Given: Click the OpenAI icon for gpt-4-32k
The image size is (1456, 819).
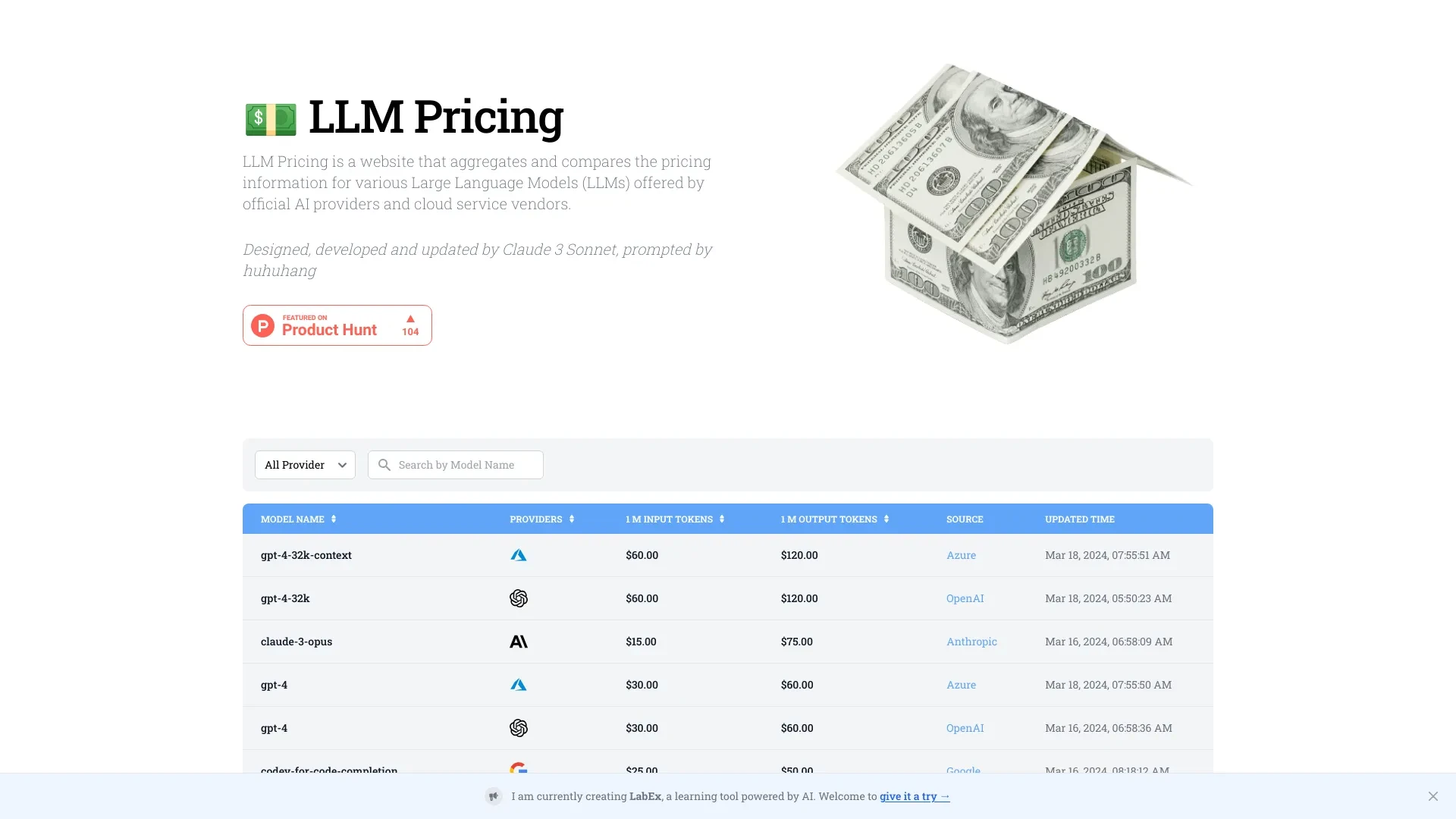Looking at the screenshot, I should pos(518,598).
